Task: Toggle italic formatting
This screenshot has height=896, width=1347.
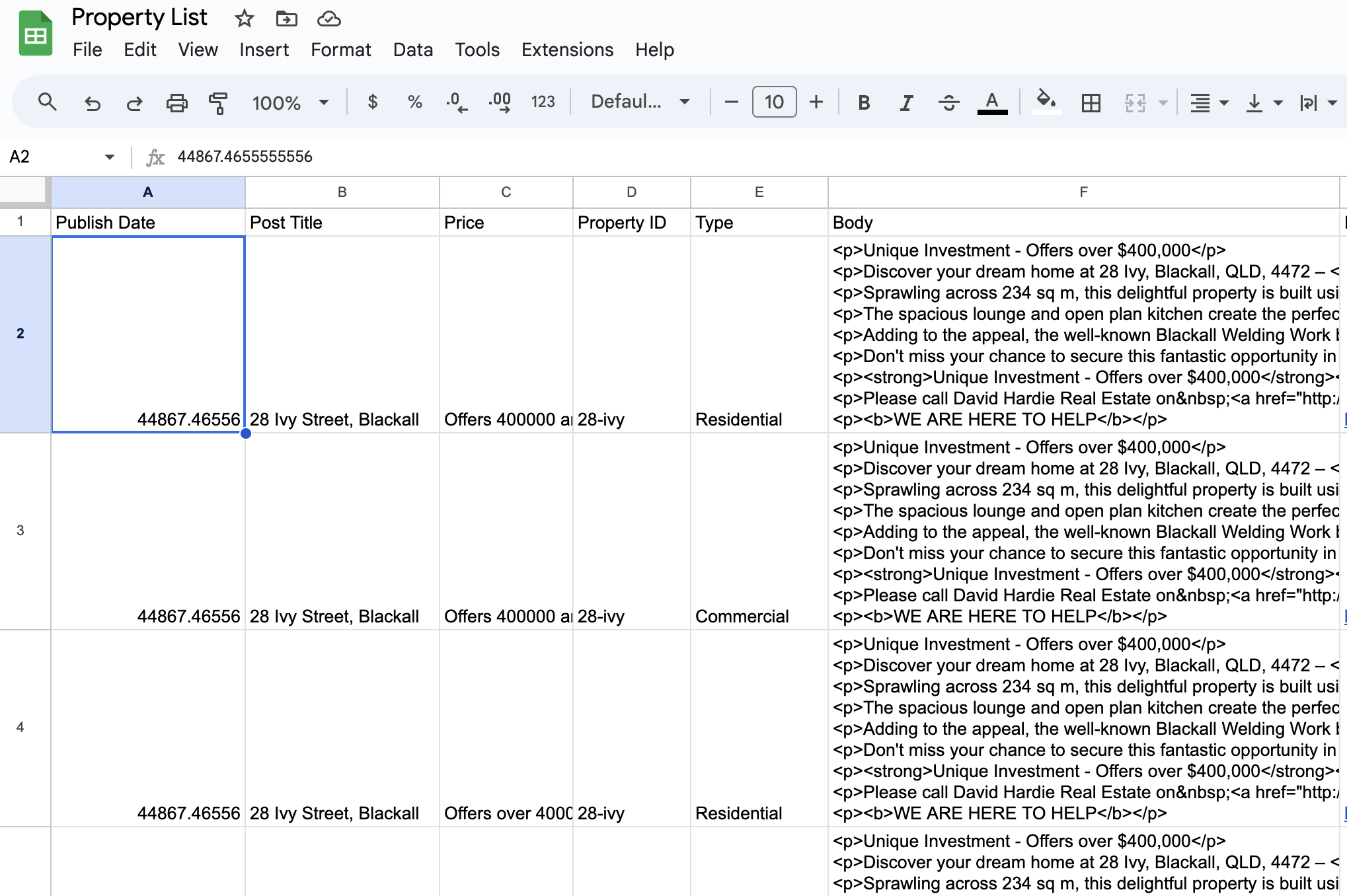Action: (906, 102)
